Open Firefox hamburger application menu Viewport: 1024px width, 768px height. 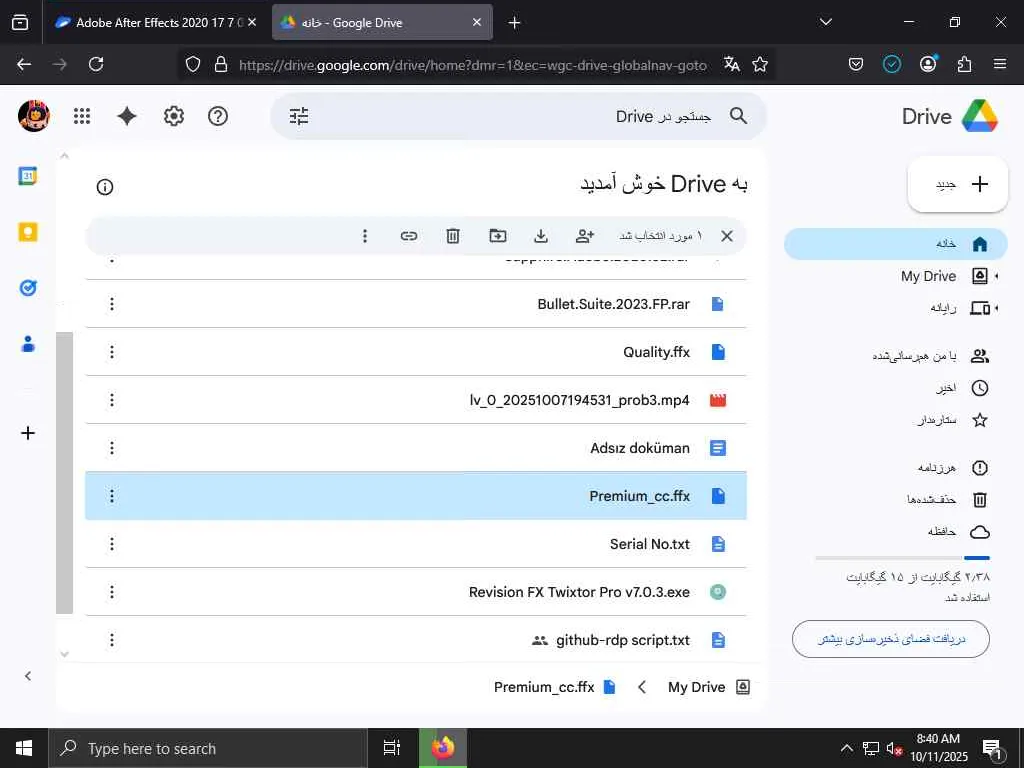tap(999, 64)
